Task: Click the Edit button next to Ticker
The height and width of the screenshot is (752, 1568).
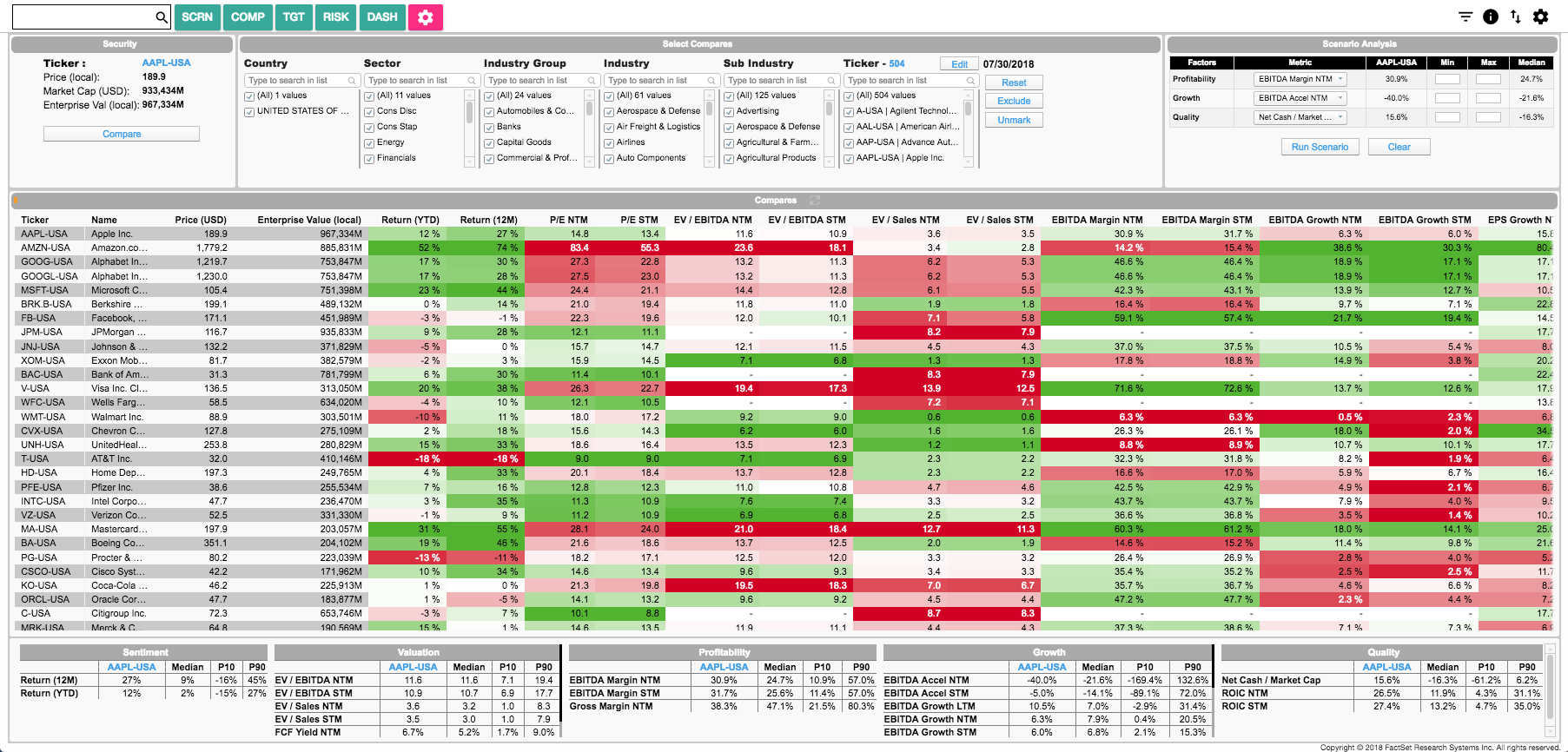Action: 959,64
